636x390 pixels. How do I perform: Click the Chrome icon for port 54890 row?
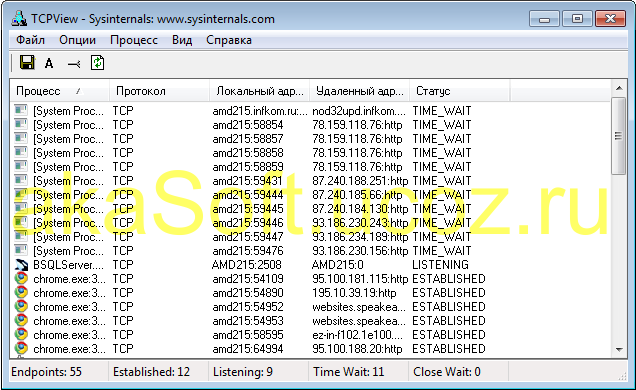[x=21, y=293]
